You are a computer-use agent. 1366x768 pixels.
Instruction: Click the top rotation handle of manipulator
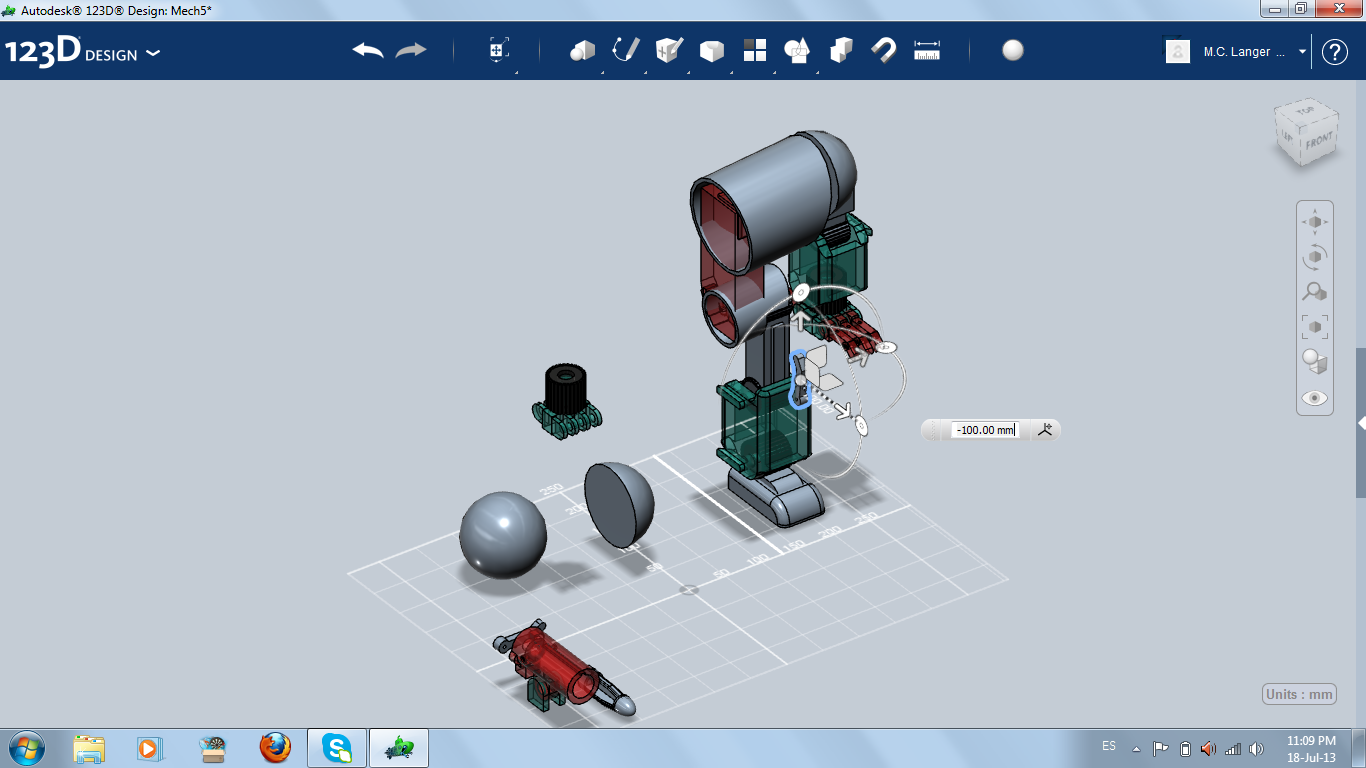pos(800,292)
